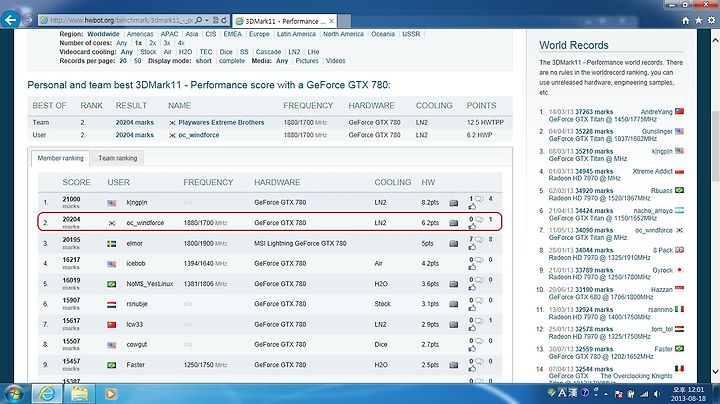
Task: Open address bar dropdown arrow
Action: (207, 20)
